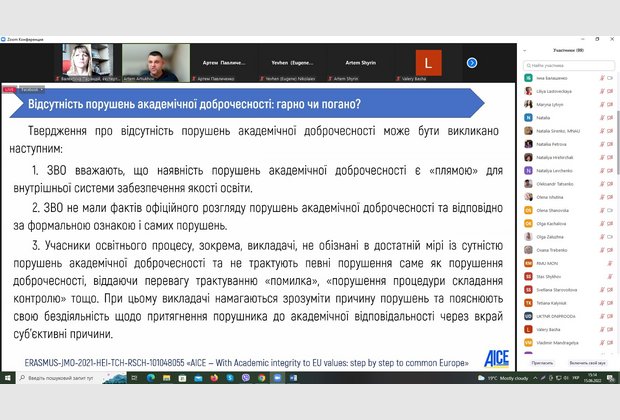Screen dimensions: 620x420
Task: Click the Пригласить invite button
Action: click(542, 363)
